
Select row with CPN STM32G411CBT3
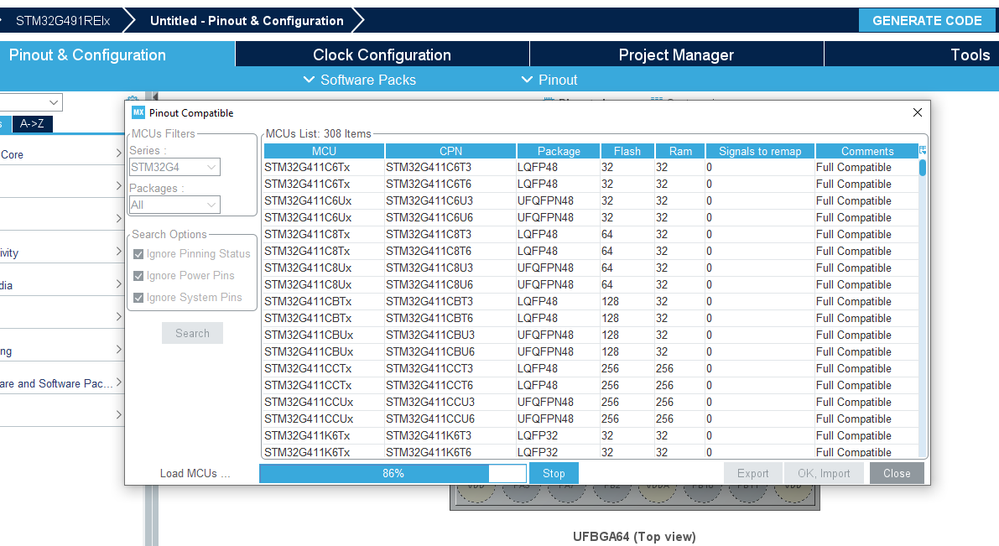(591, 301)
